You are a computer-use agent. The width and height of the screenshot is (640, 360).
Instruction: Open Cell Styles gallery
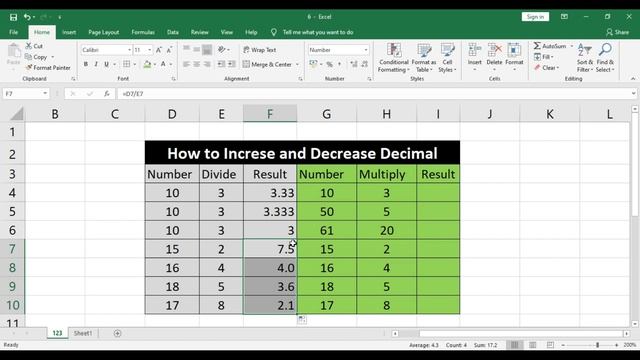pos(447,58)
